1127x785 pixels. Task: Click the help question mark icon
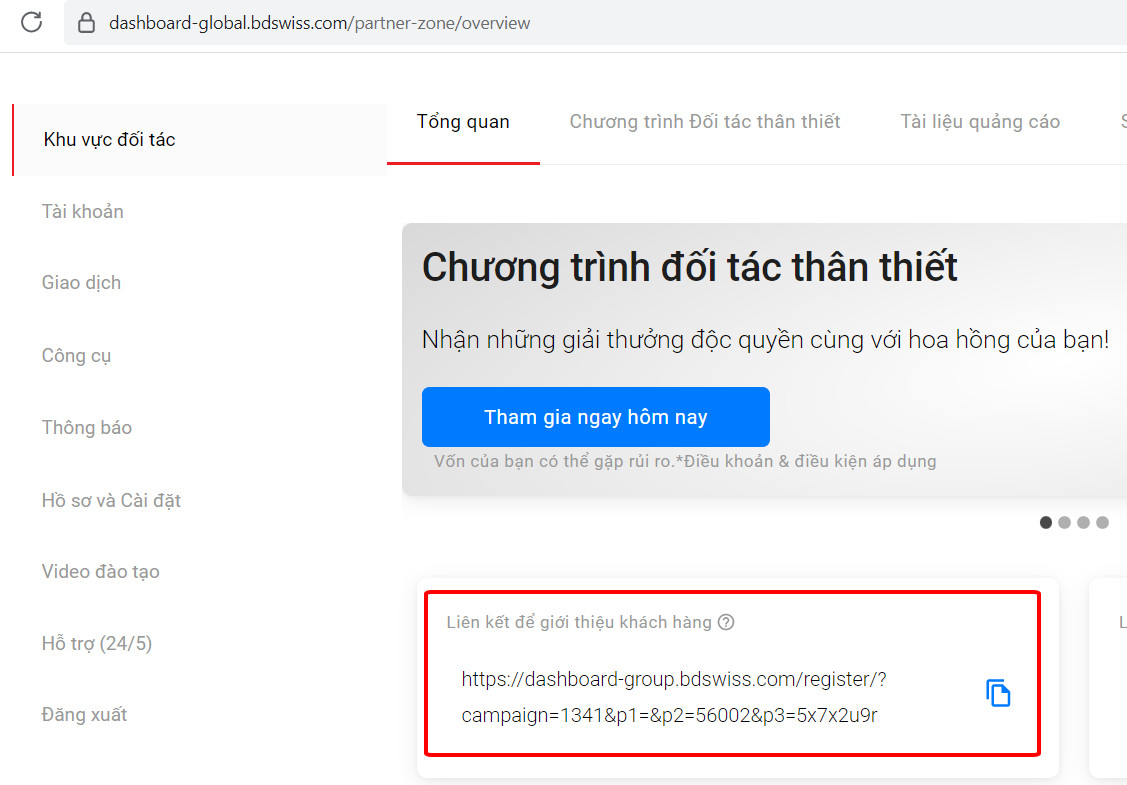(x=726, y=623)
